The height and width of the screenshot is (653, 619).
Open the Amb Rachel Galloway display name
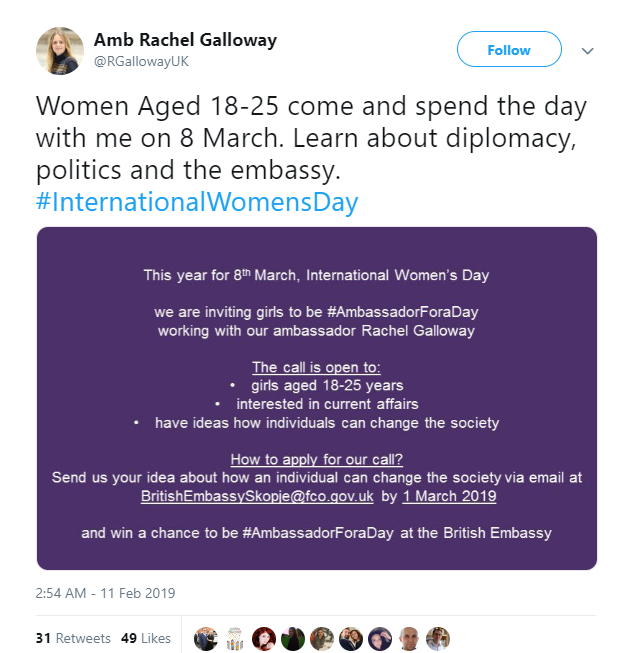(185, 40)
